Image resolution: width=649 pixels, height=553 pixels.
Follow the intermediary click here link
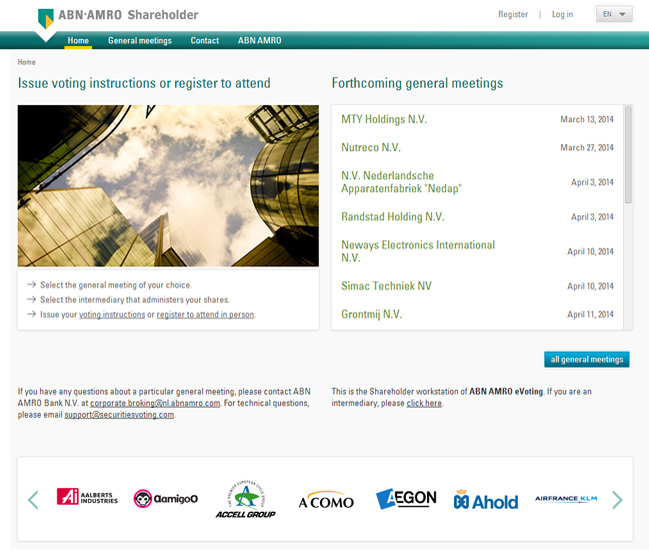tap(424, 403)
